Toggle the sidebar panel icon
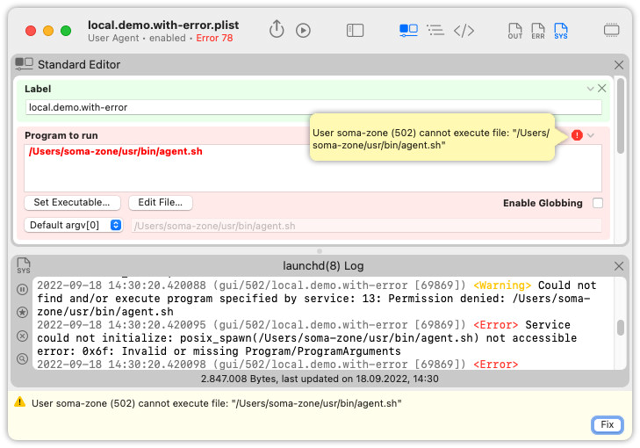The image size is (640, 448). (x=355, y=31)
